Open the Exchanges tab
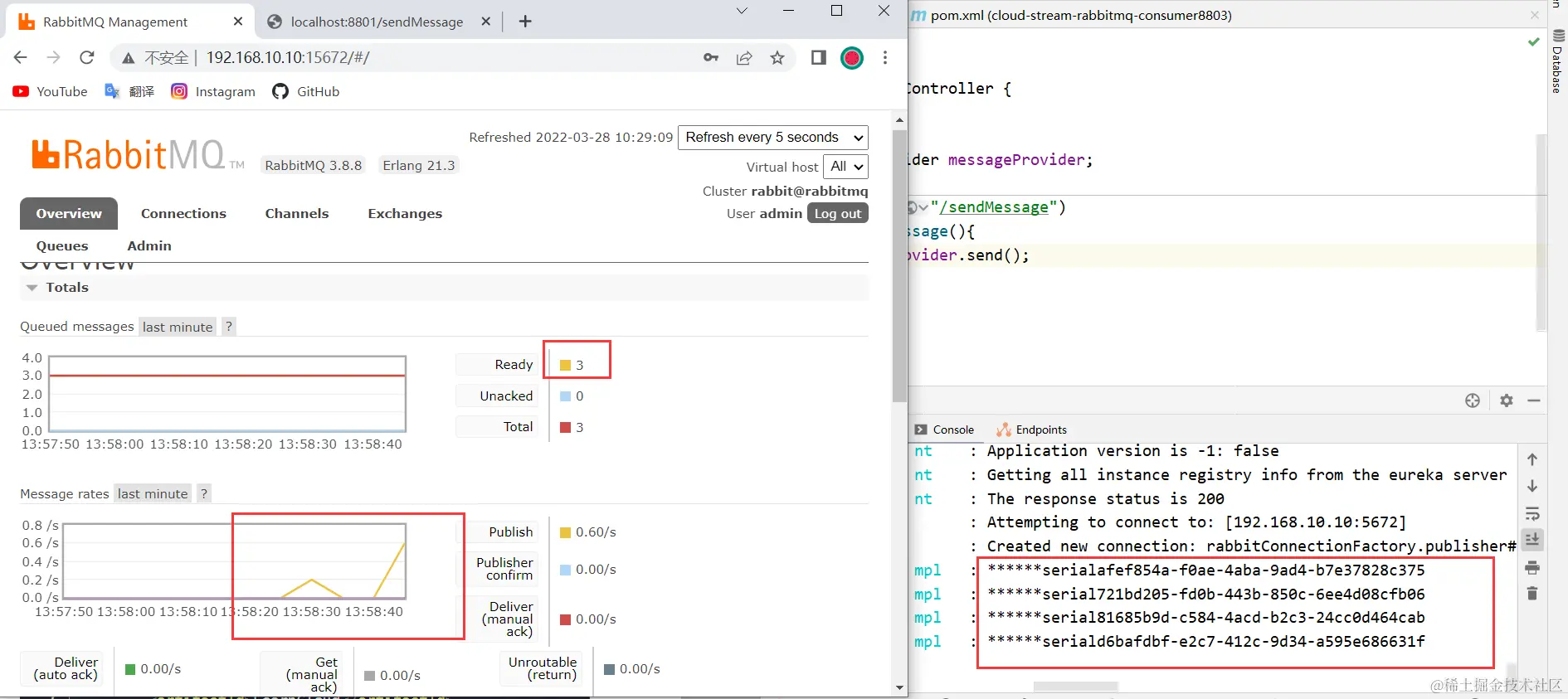The height and width of the screenshot is (699, 1568). 405,214
